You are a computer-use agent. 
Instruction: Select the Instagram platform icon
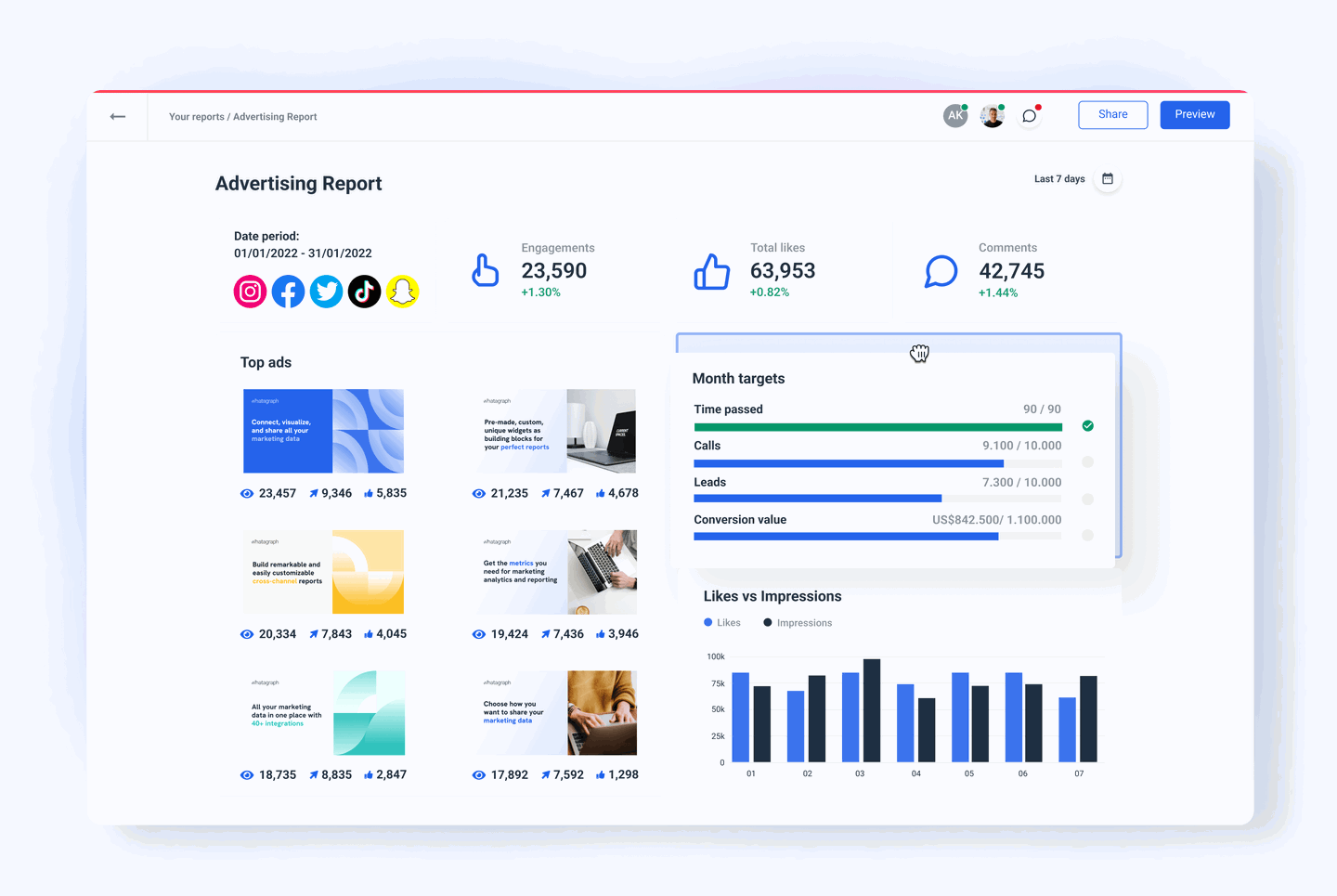250,291
